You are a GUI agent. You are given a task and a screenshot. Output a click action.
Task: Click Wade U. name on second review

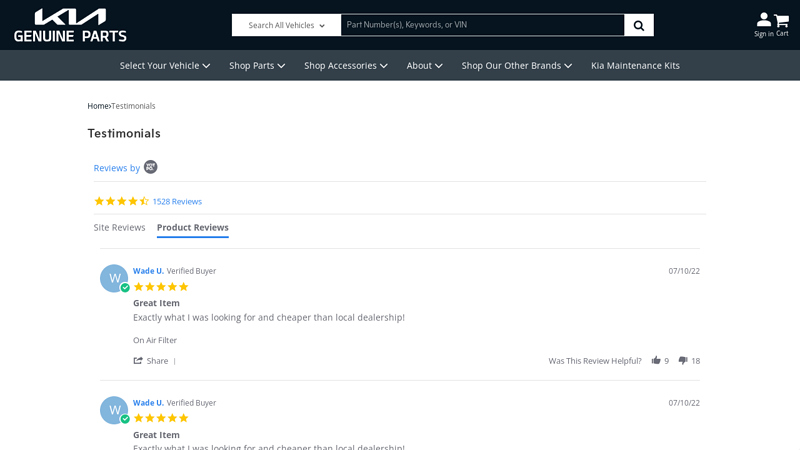point(148,403)
